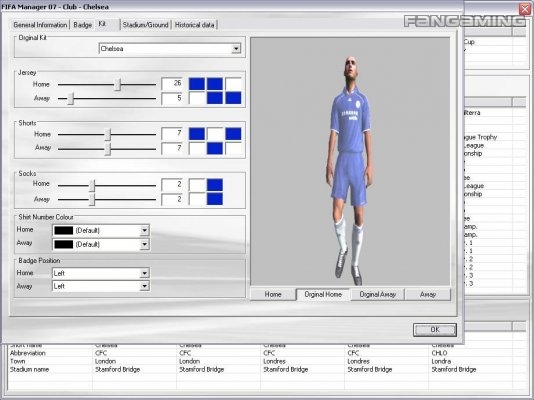Click the Socks Home slider handle
Viewport: 534px width, 400px height.
tap(92, 186)
